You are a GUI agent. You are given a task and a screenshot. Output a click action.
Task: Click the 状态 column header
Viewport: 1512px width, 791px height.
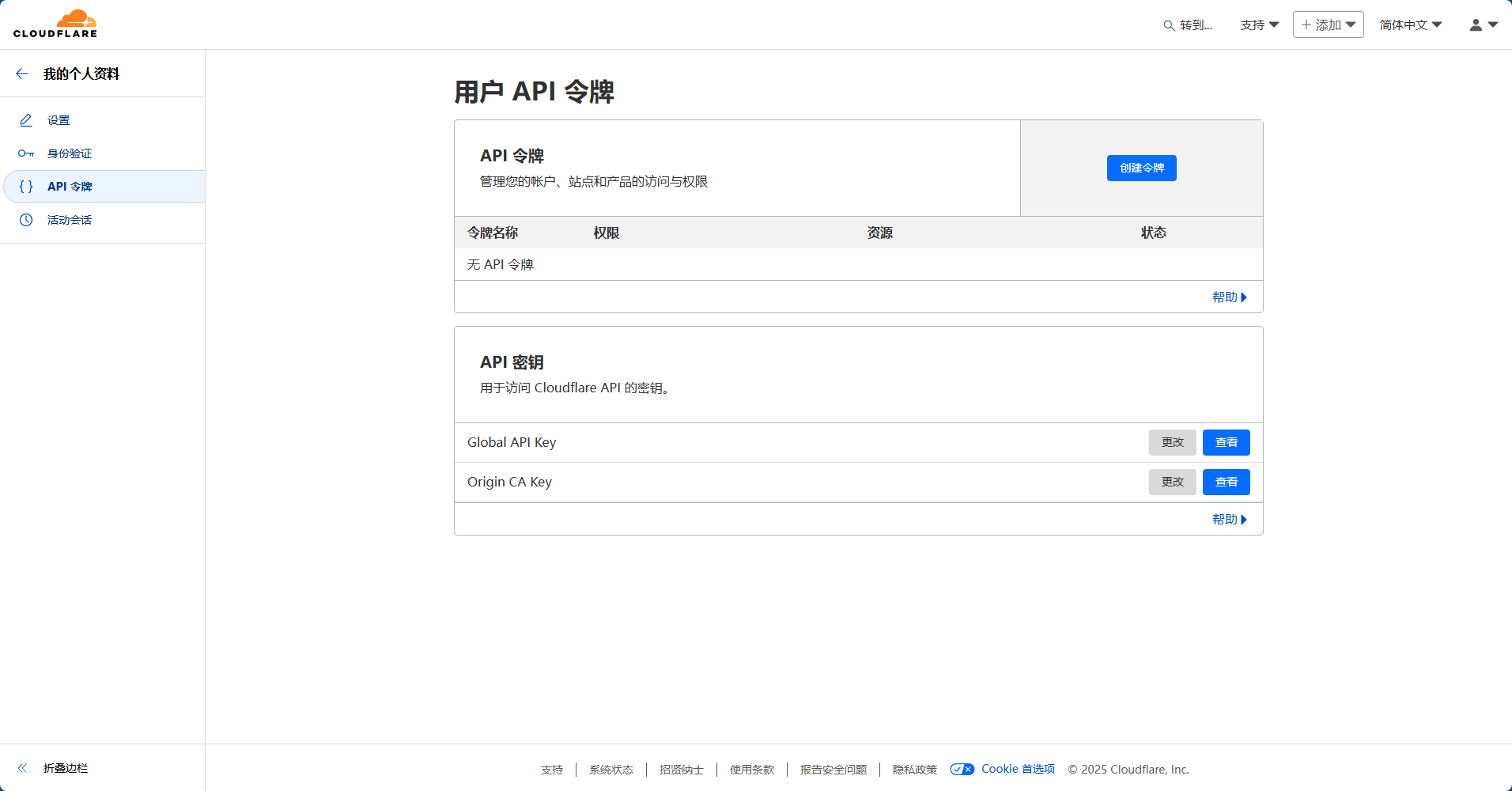point(1154,233)
